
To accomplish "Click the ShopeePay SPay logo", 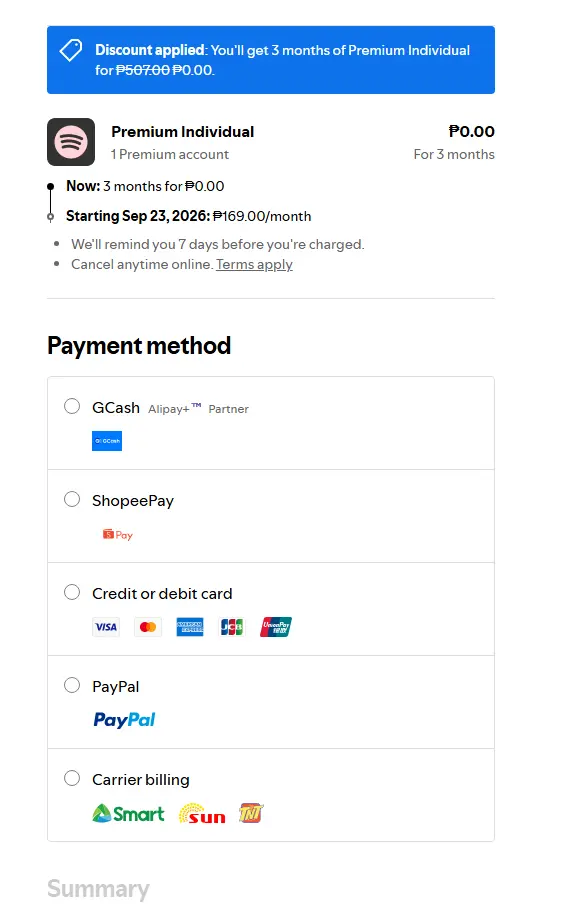I will (x=118, y=535).
